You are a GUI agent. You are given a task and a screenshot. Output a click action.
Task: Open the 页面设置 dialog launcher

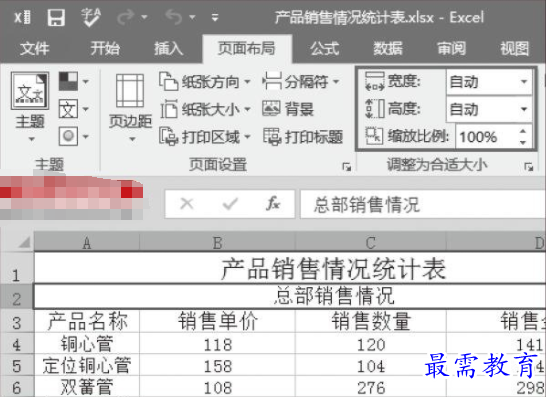(x=347, y=167)
